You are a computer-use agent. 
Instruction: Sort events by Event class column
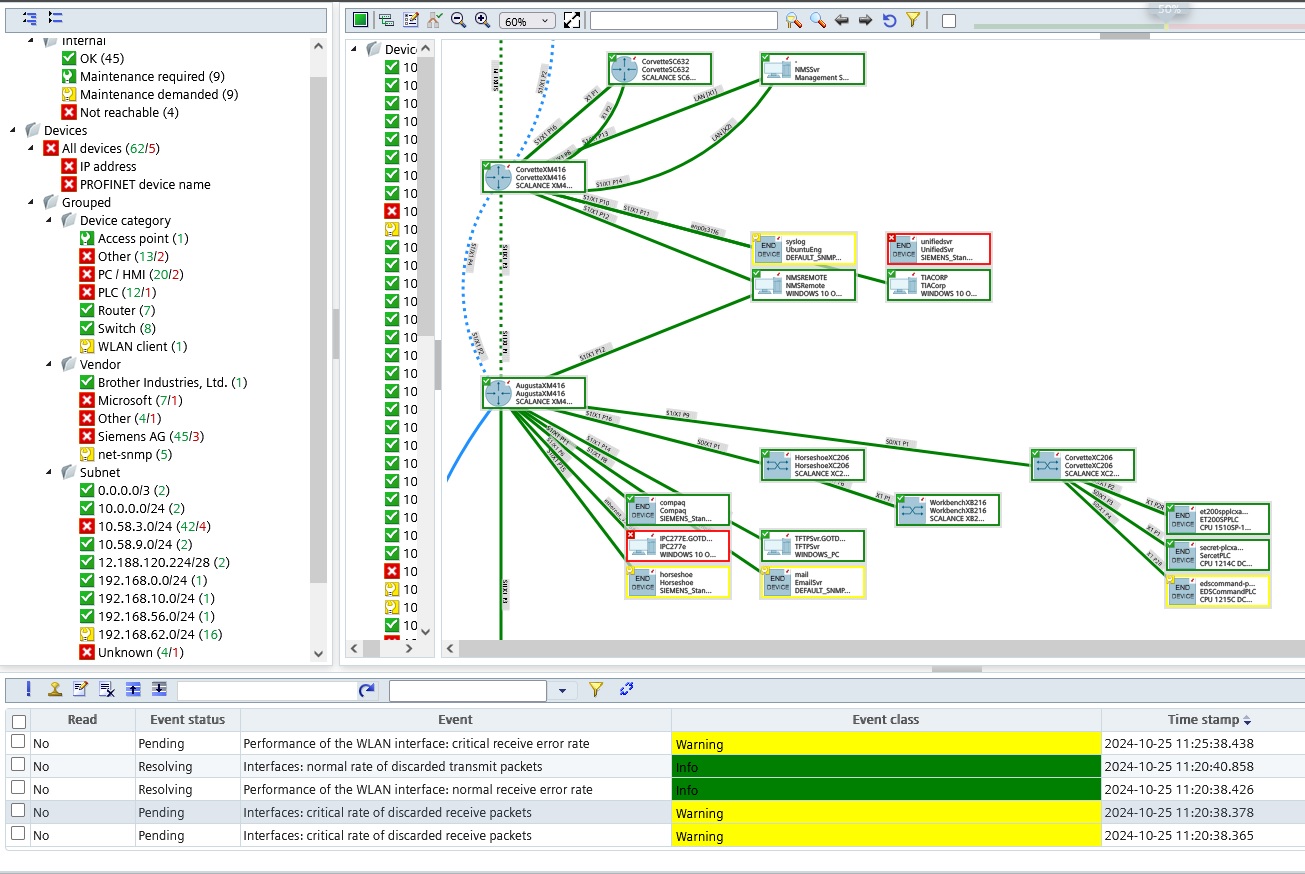tap(886, 719)
